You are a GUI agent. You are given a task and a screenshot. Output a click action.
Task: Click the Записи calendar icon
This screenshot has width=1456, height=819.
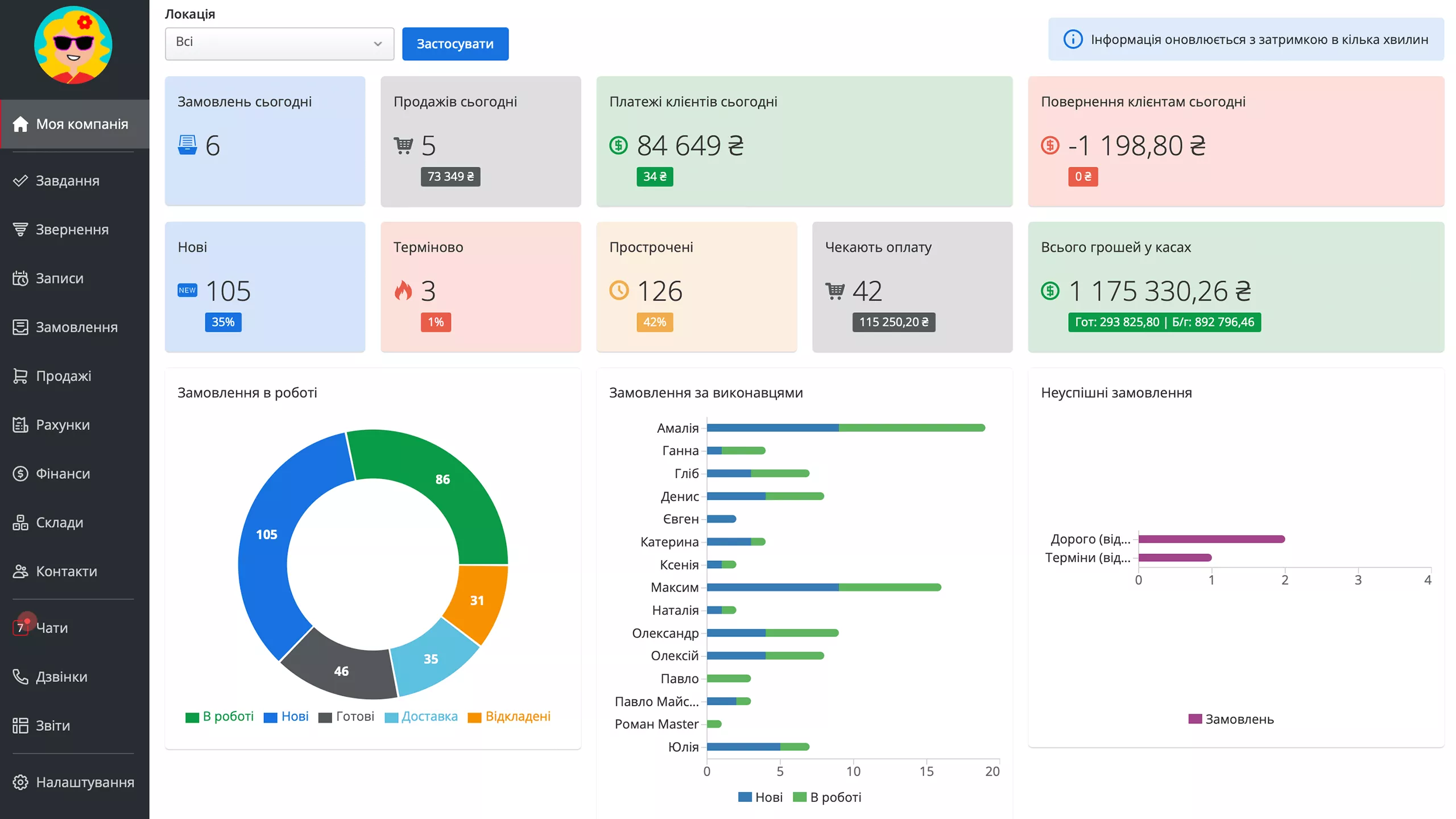(x=20, y=279)
